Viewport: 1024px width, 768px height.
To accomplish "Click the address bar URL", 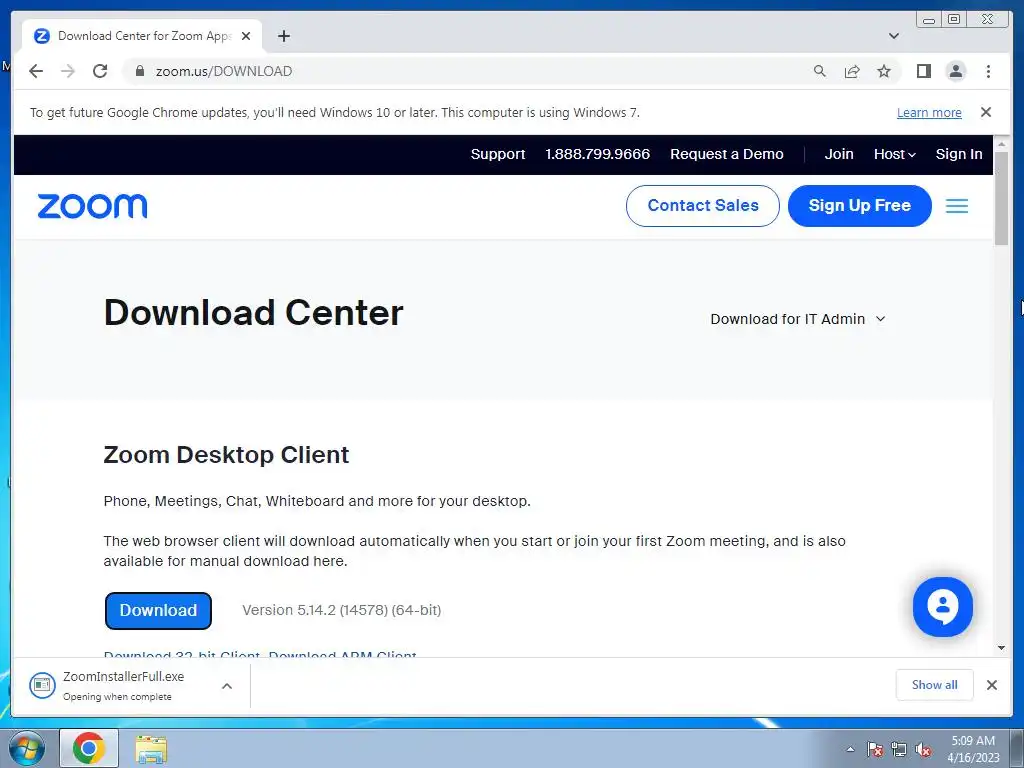I will [x=223, y=71].
